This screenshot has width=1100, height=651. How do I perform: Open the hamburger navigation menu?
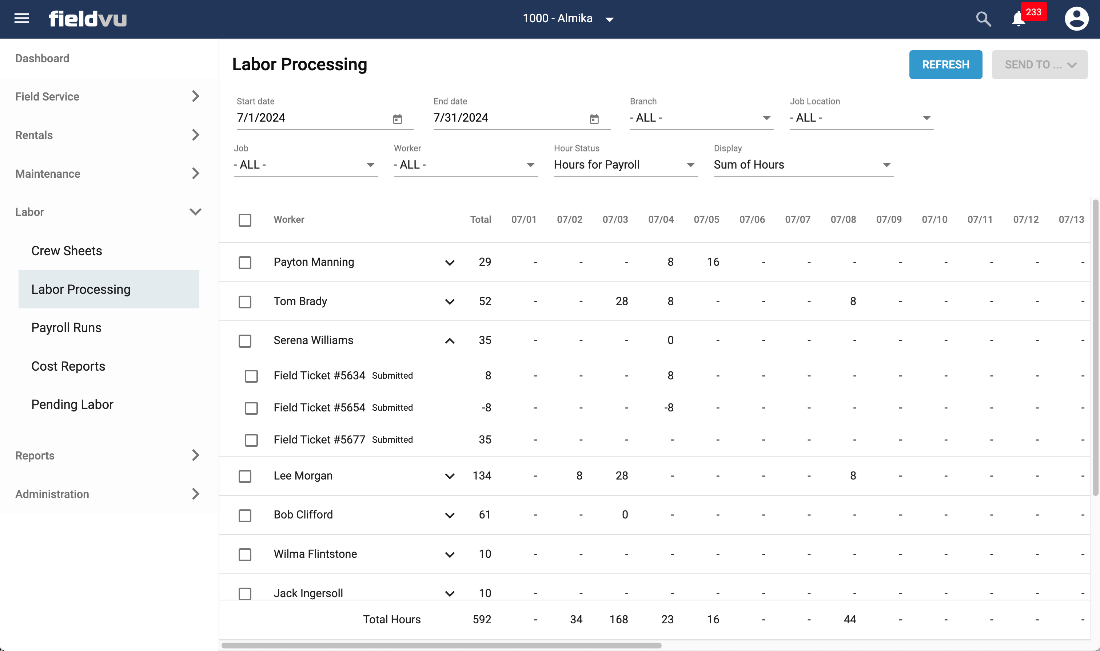point(22,19)
